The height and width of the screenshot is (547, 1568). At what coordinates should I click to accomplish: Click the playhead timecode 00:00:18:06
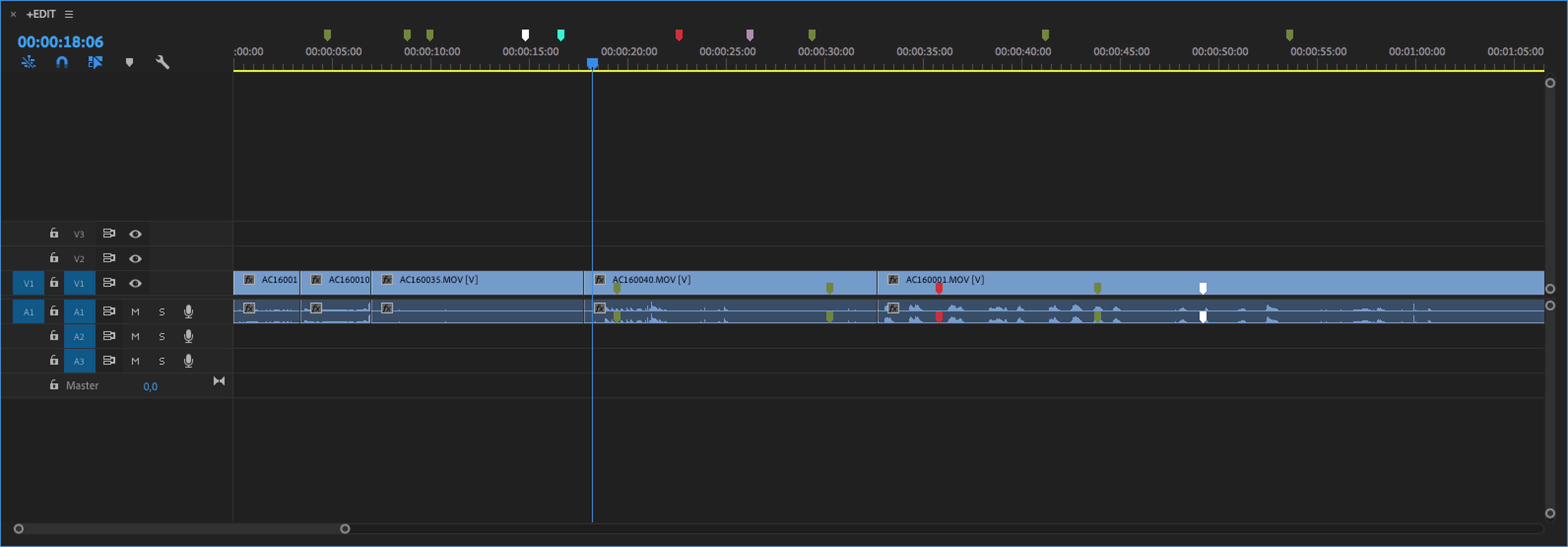pos(60,42)
